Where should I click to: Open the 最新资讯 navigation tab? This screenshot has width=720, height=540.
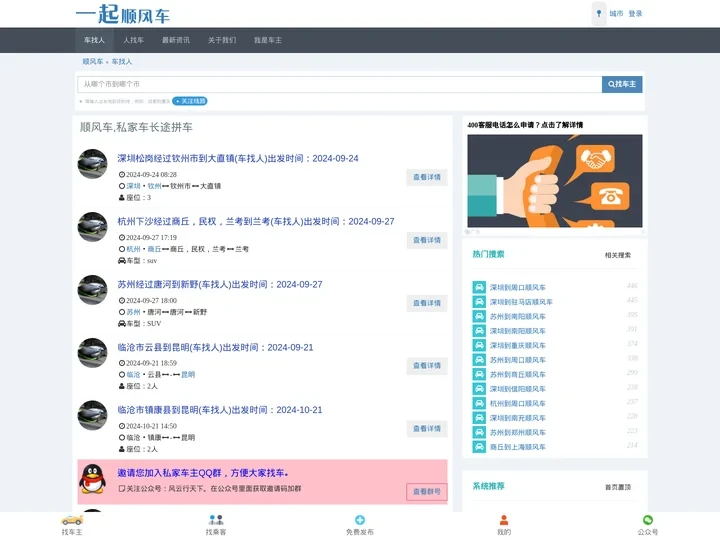[176, 40]
